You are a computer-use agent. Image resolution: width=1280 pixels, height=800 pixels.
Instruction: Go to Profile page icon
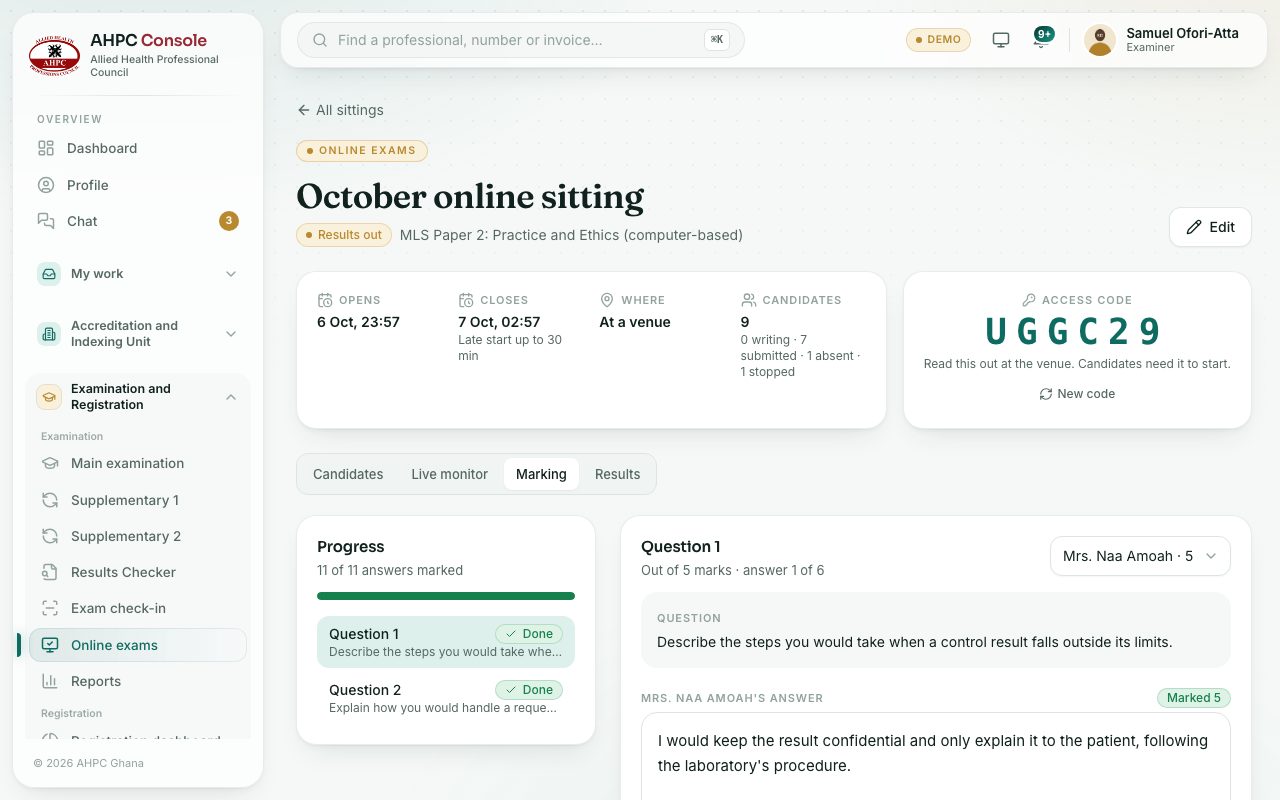point(46,185)
